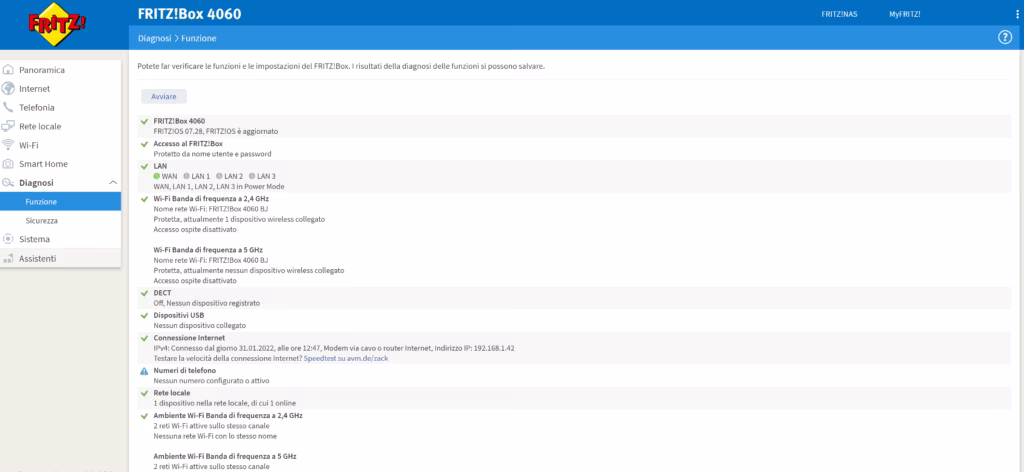1024x472 pixels.
Task: Click the Telefonia phone icon
Action: (x=8, y=108)
